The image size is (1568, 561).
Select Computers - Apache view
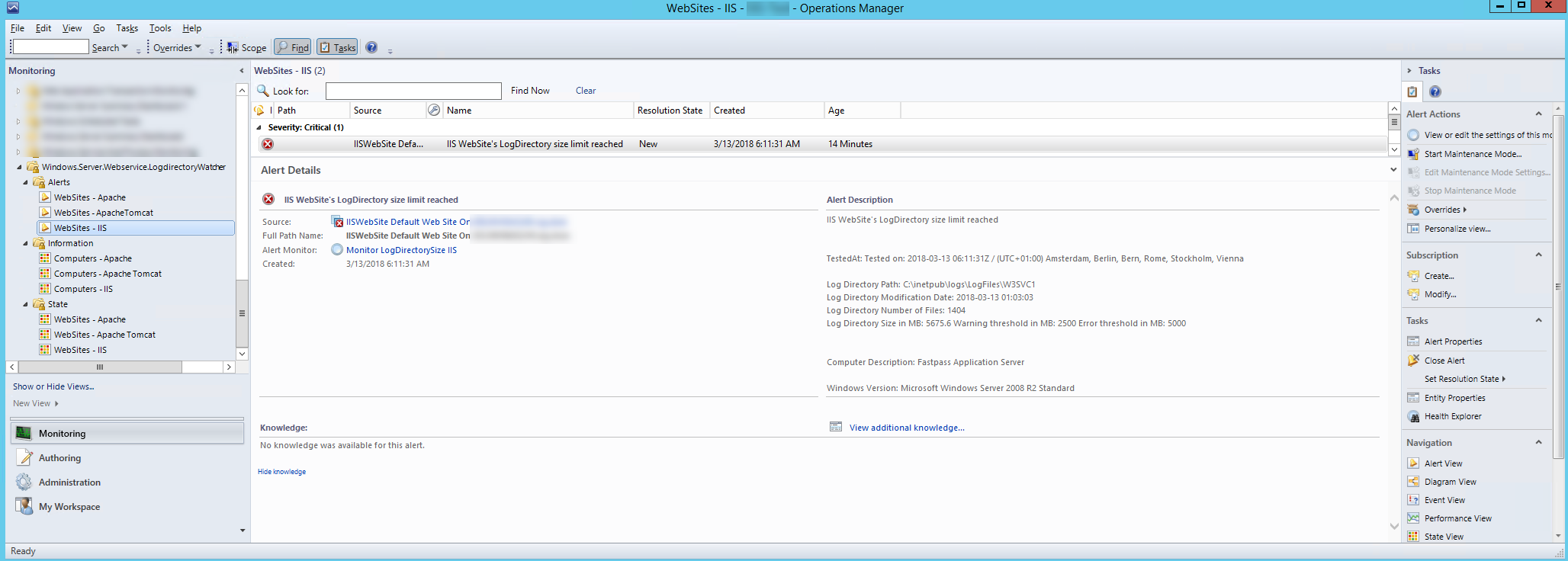(92, 258)
